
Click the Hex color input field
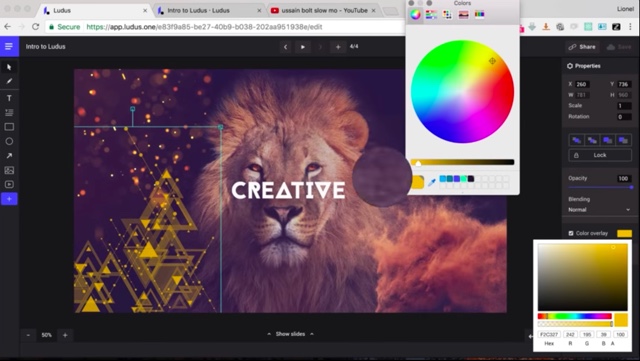coord(549,334)
